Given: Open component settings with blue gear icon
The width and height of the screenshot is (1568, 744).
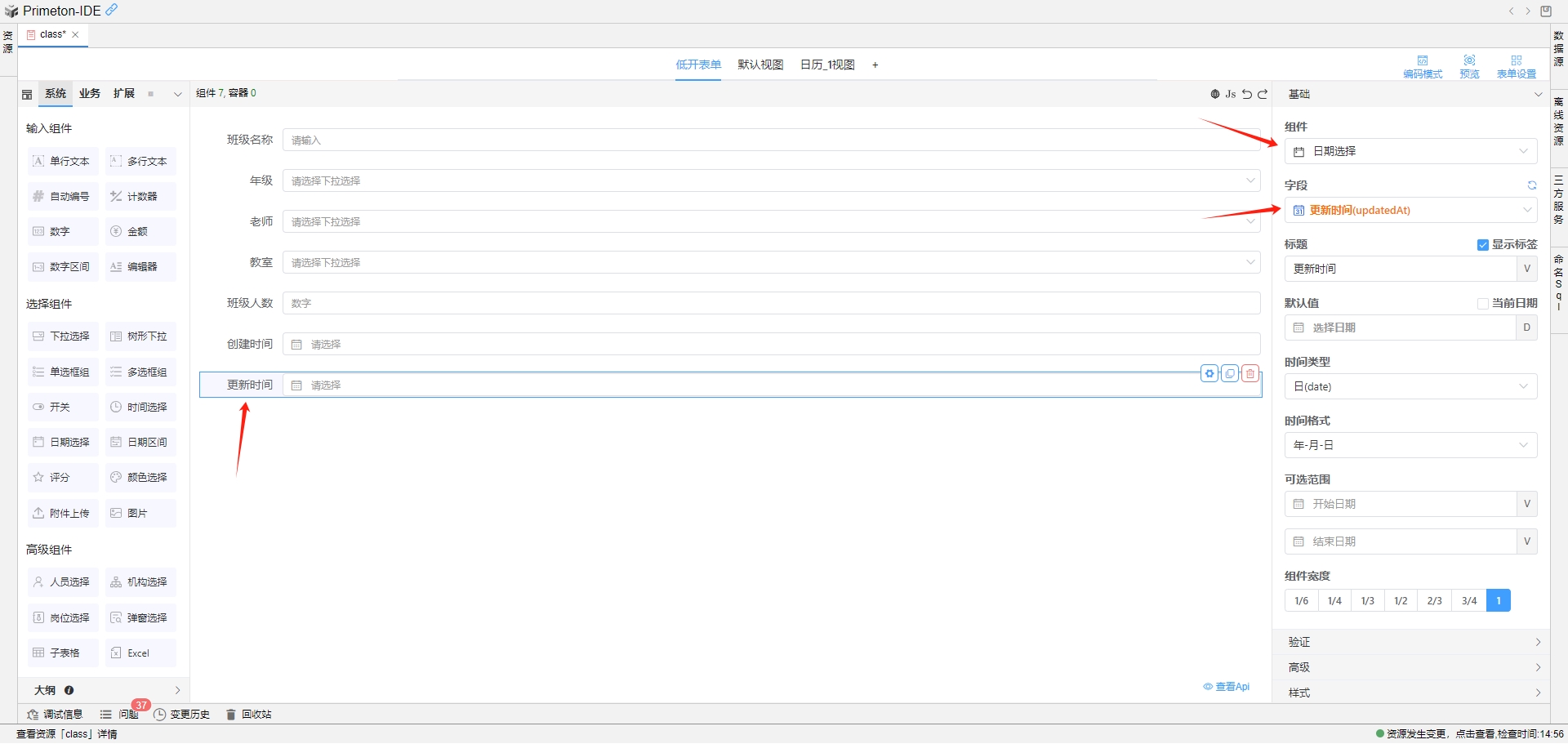Looking at the screenshot, I should tap(1209, 373).
